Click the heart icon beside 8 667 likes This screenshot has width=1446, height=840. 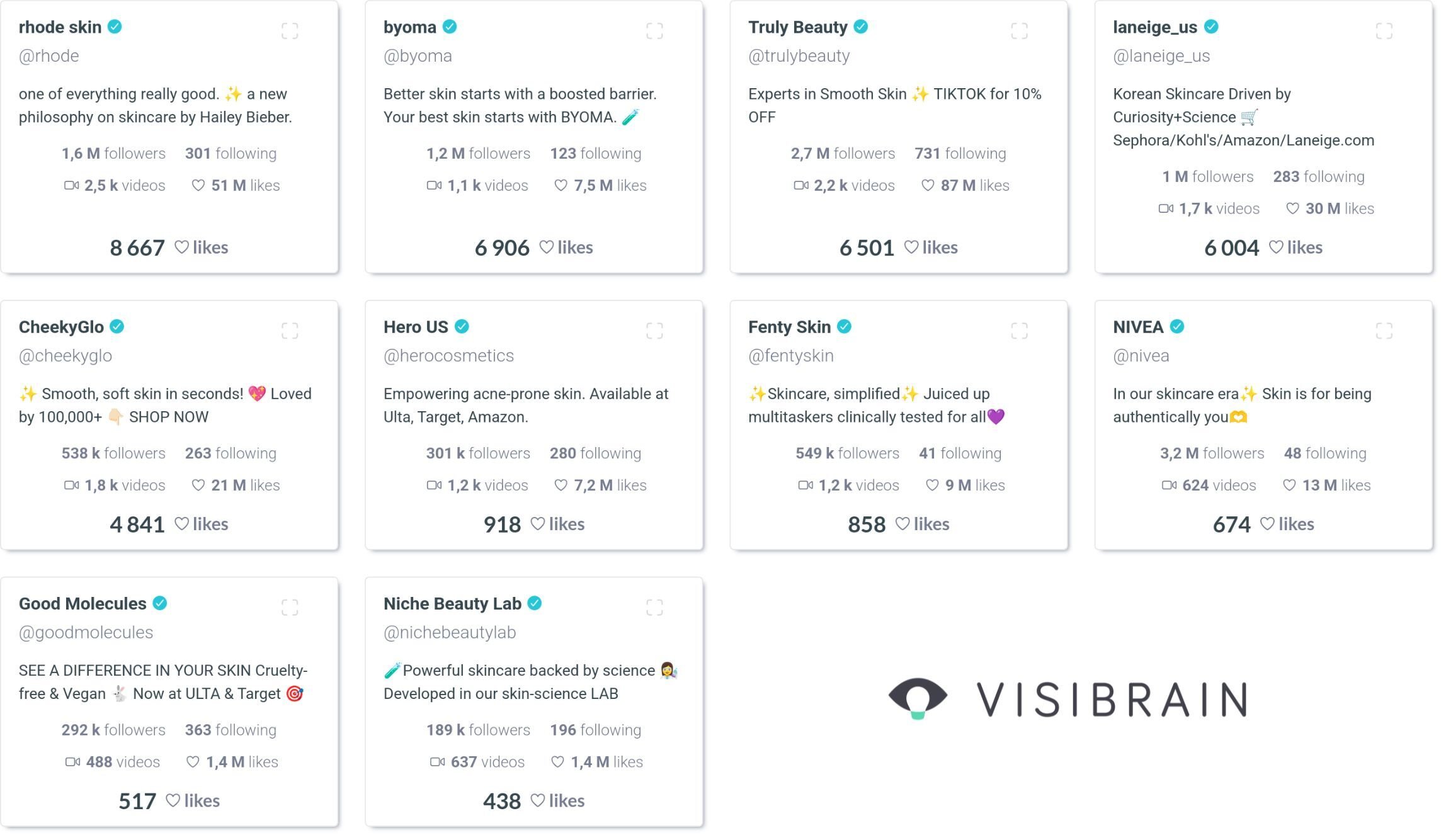[181, 247]
